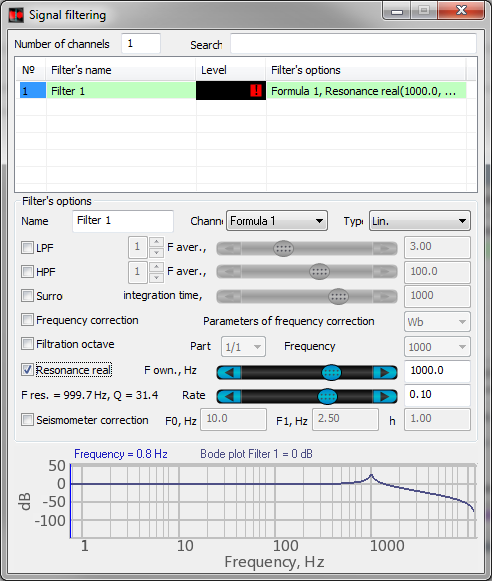Open the Type dropdown showing Lin.

click(x=420, y=221)
